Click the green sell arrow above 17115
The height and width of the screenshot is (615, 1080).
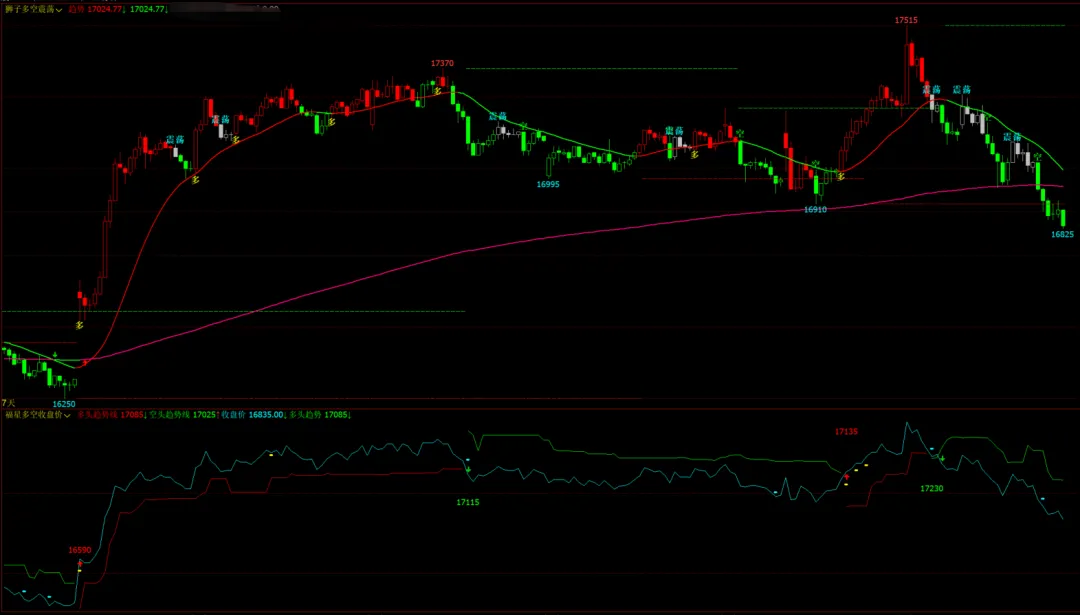468,470
